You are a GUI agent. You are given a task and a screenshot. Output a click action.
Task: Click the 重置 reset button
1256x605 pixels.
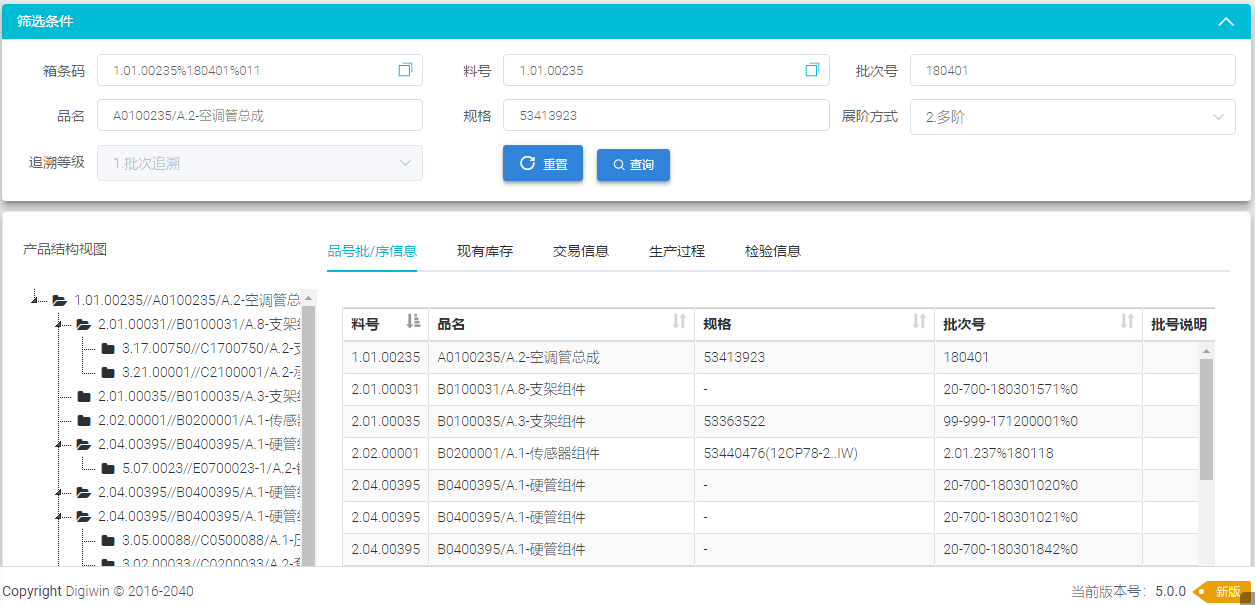click(x=542, y=164)
